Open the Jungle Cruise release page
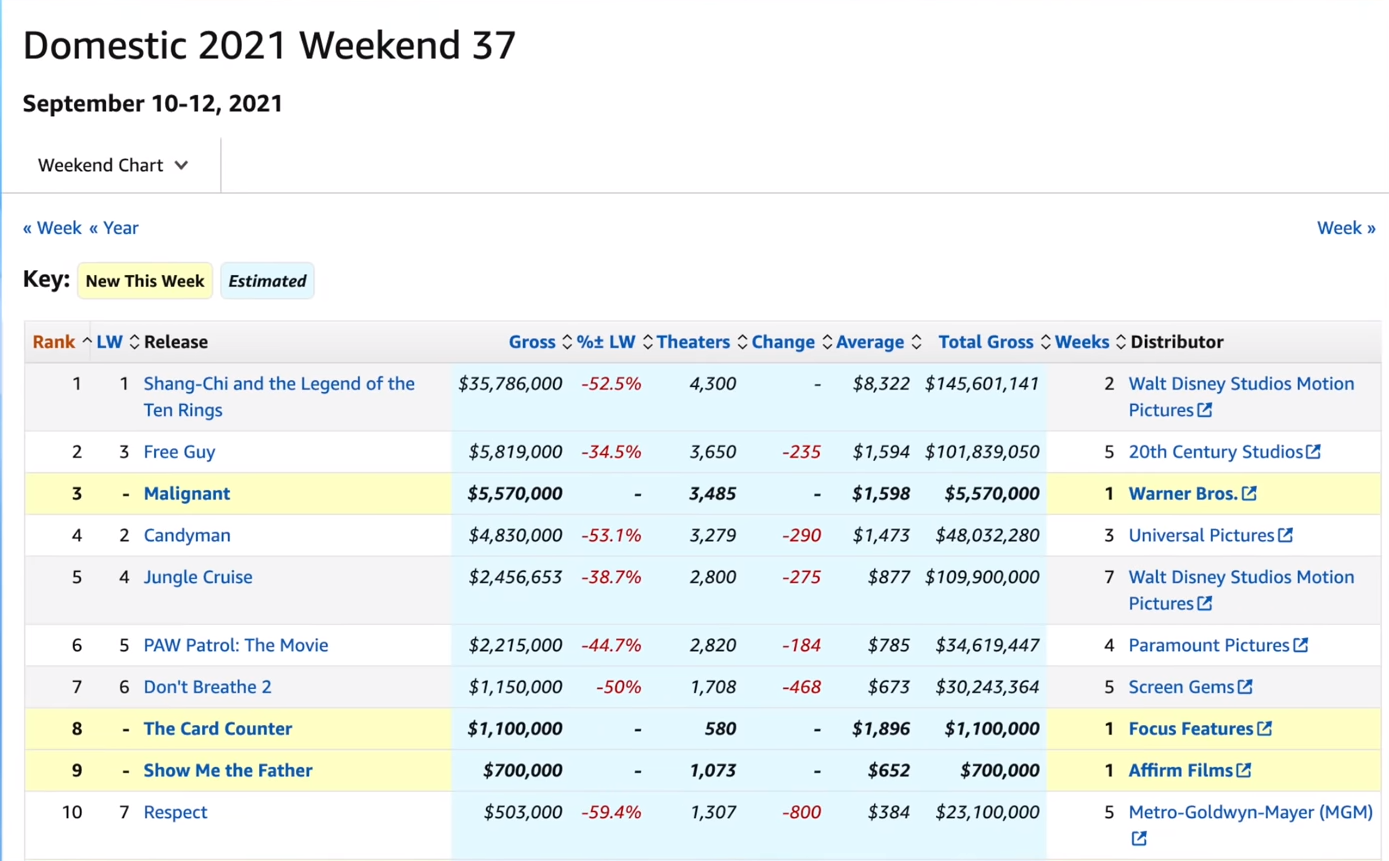The width and height of the screenshot is (1389, 861). point(198,577)
